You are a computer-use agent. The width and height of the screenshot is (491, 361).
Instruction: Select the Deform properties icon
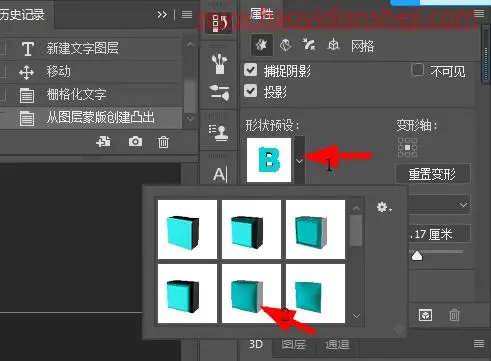click(285, 45)
